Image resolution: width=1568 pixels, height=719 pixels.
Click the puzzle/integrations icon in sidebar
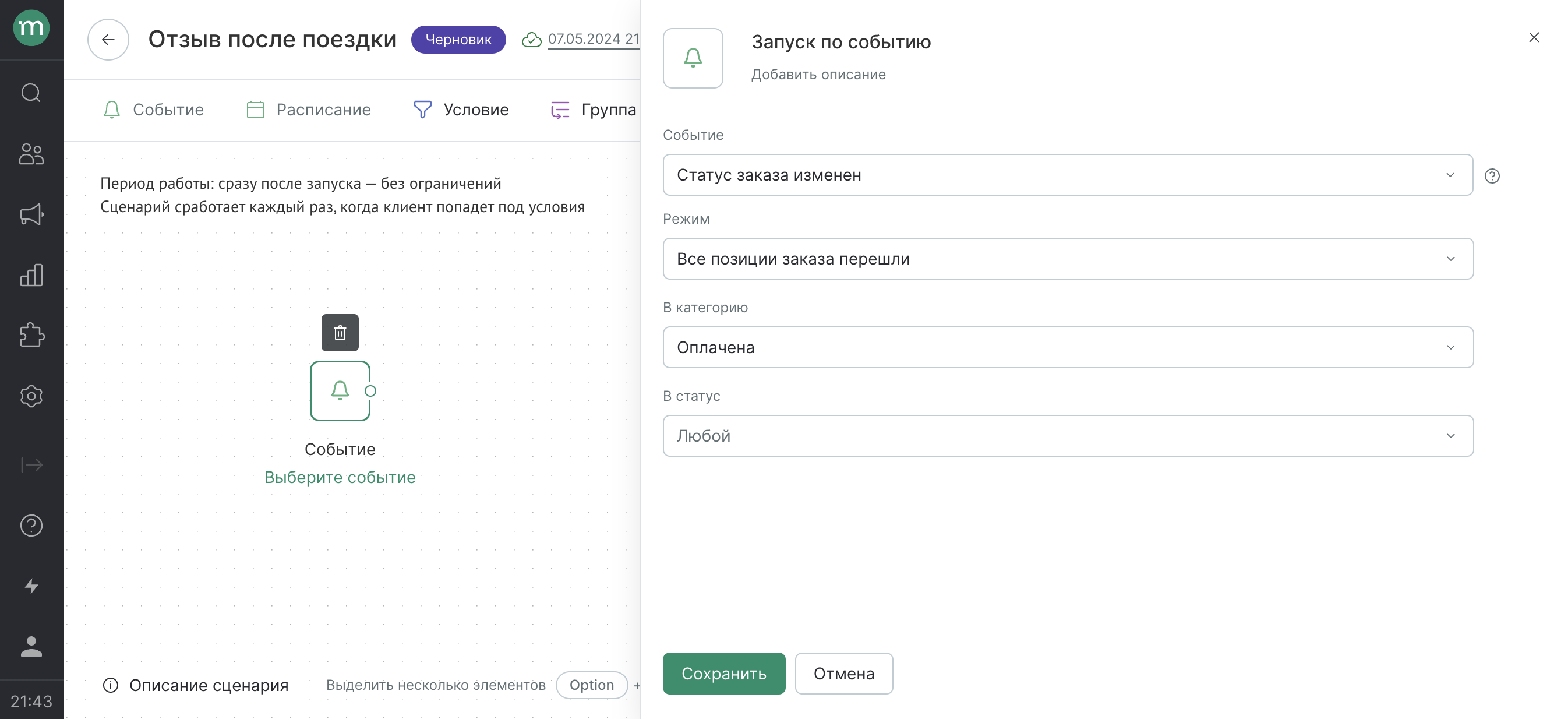coord(31,334)
